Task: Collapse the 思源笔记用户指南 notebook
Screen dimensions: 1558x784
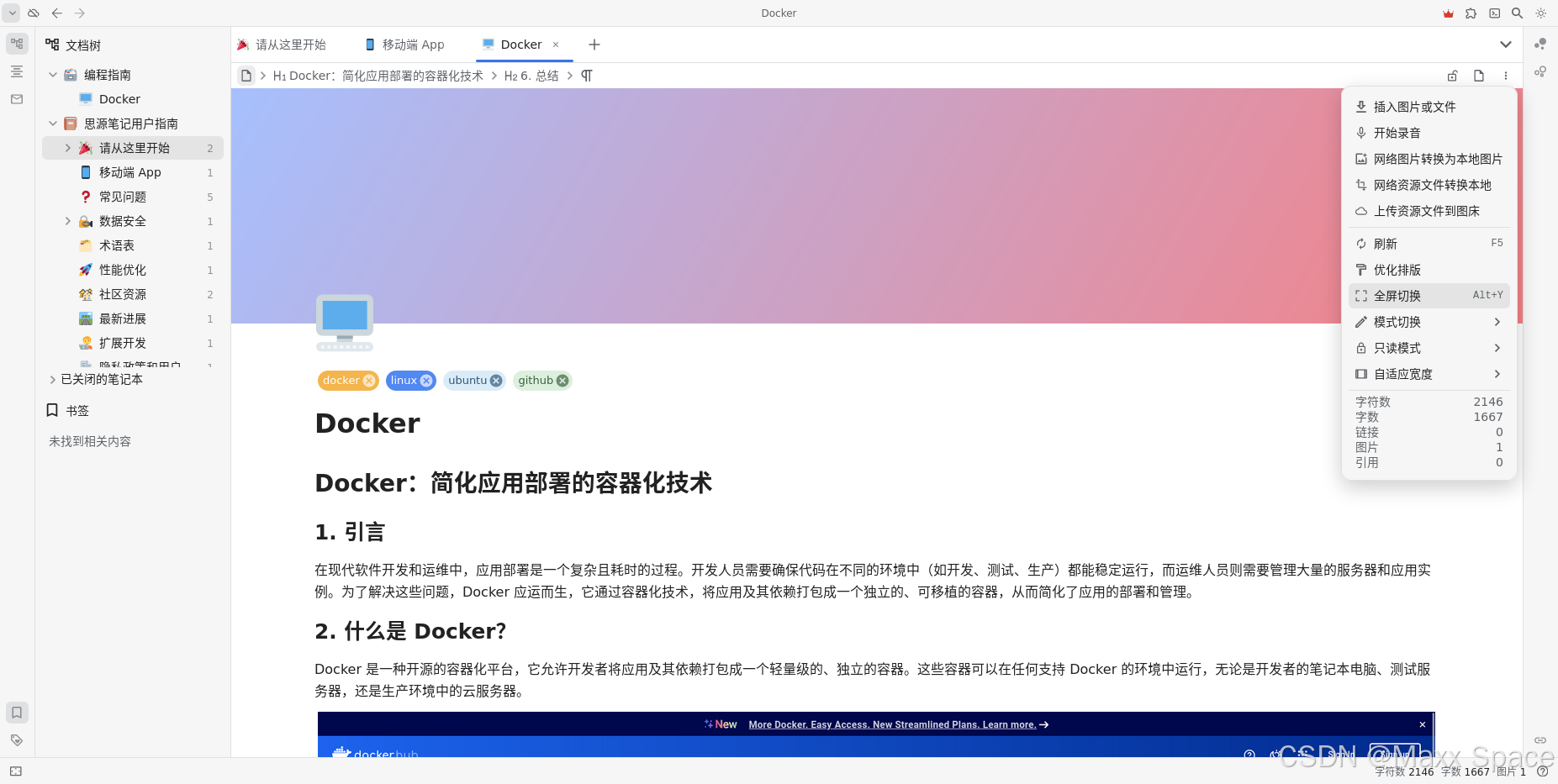Action: click(53, 124)
